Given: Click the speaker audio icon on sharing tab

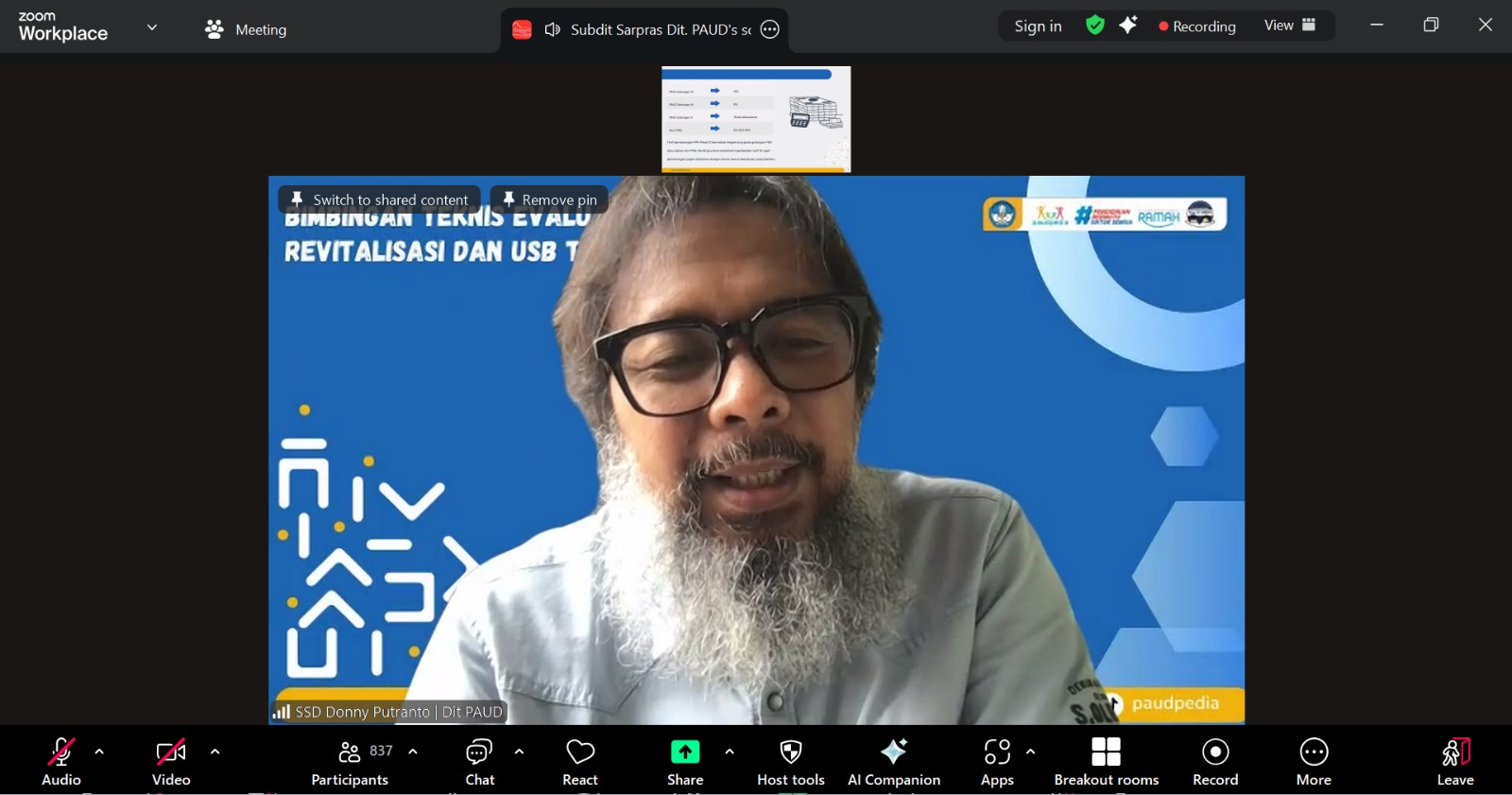Looking at the screenshot, I should pyautogui.click(x=553, y=29).
